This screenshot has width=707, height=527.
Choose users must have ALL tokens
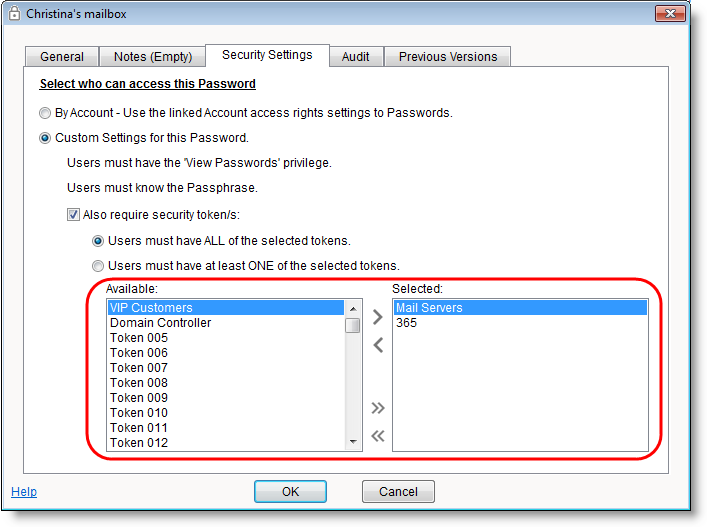(97, 241)
